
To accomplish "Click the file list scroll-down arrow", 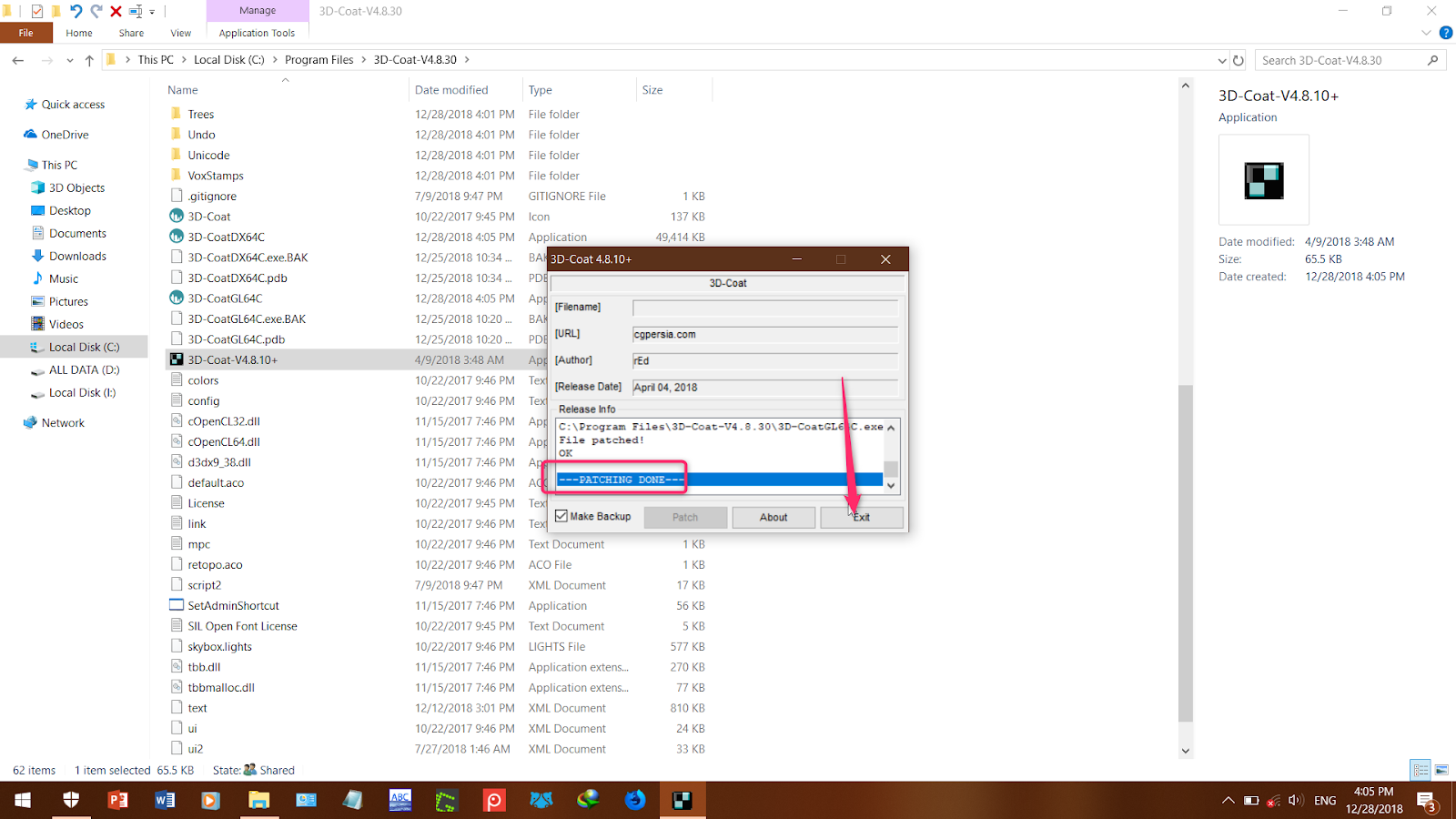I will (x=1185, y=751).
